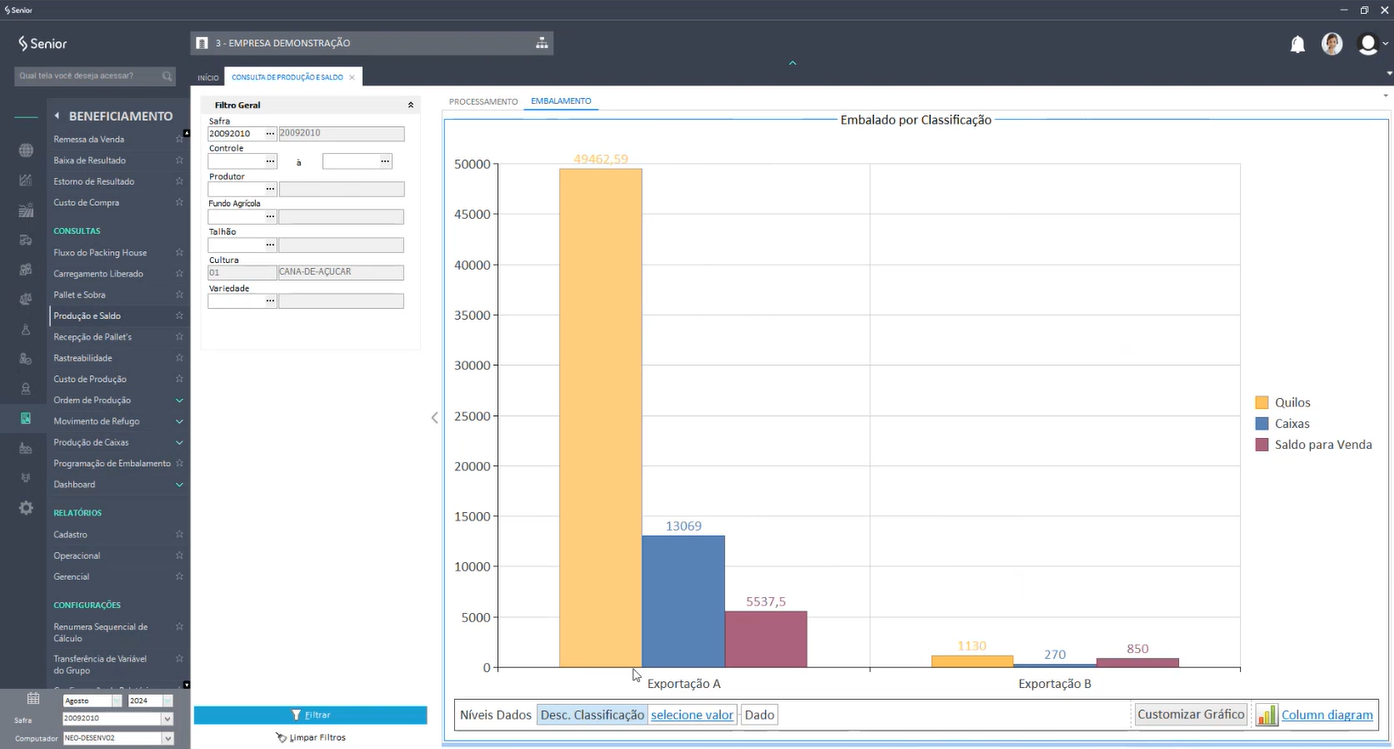The height and width of the screenshot is (749, 1394).
Task: Click the search magnifier in the screen search box
Action: click(167, 76)
